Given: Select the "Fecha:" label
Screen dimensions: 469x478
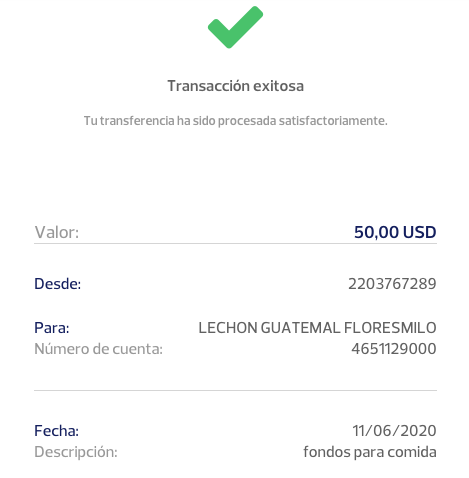Looking at the screenshot, I should 57,431.
